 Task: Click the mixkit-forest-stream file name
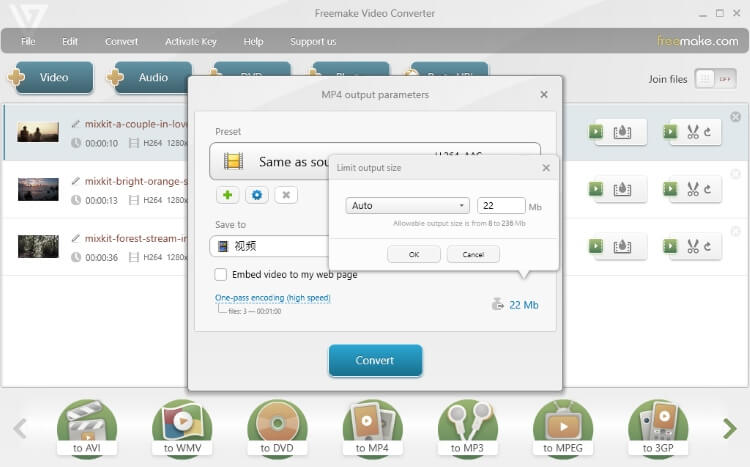136,238
